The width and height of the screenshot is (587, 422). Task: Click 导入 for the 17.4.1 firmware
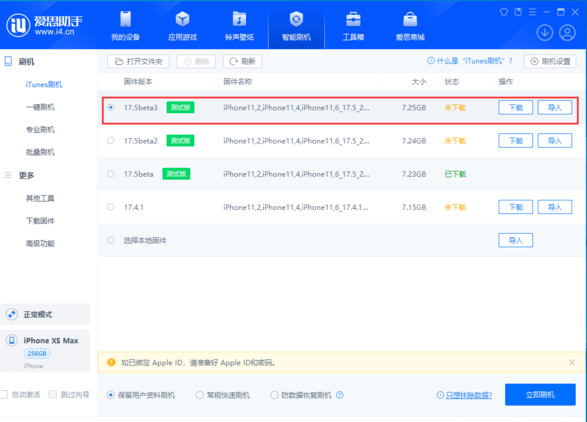pos(555,207)
